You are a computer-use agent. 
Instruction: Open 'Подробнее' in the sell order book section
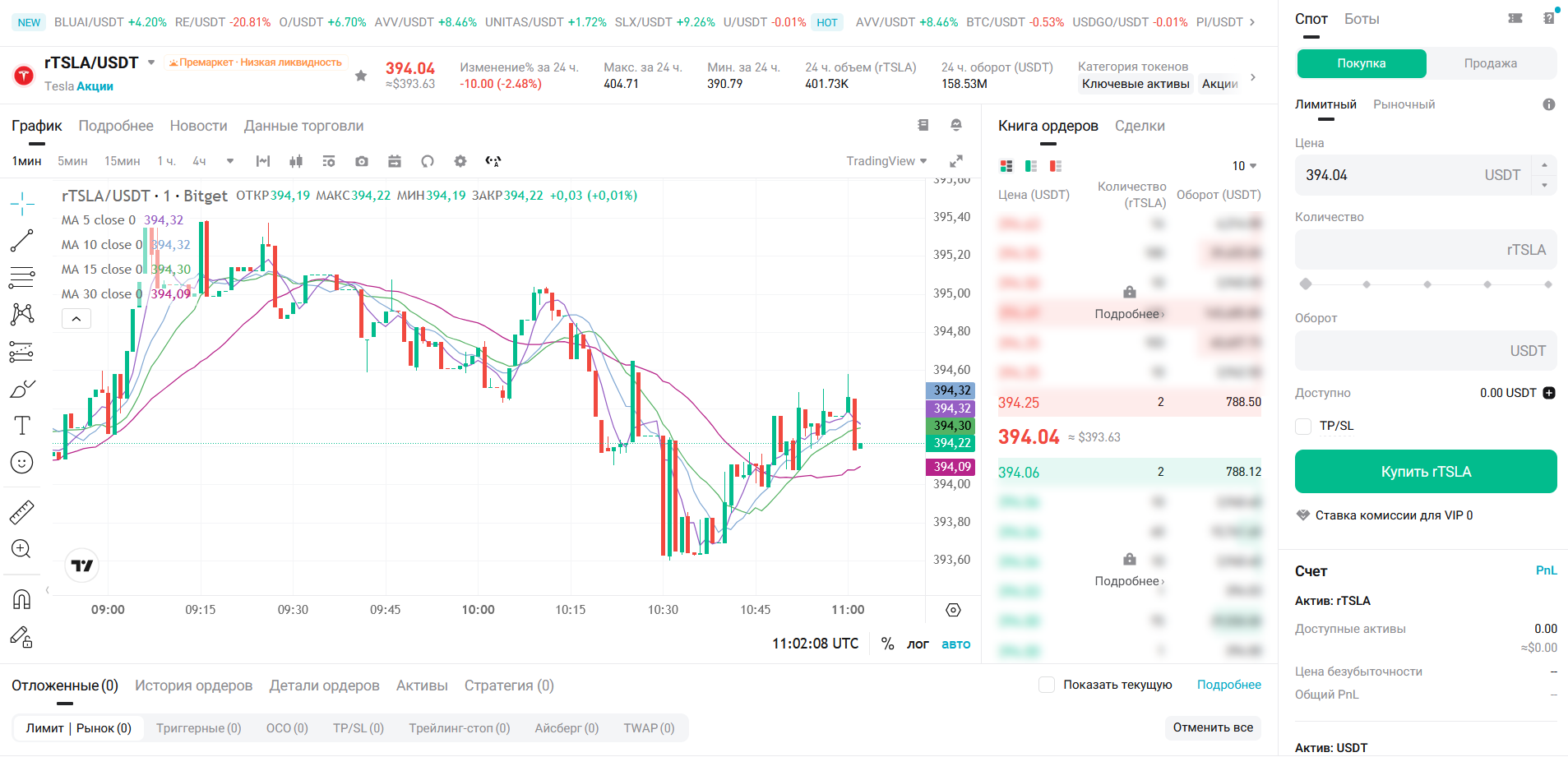tap(1129, 314)
